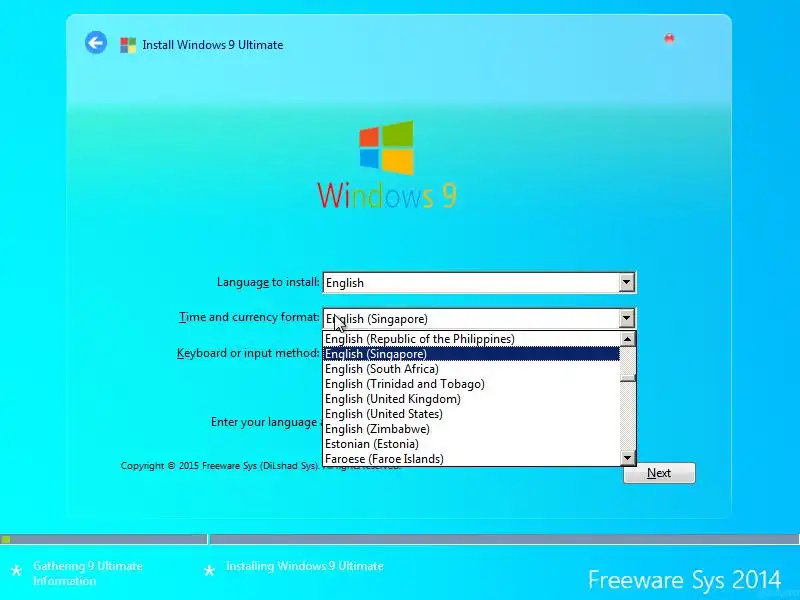Image resolution: width=800 pixels, height=600 pixels.
Task: Select Faroese (Faroe Islands)
Action: pos(471,459)
